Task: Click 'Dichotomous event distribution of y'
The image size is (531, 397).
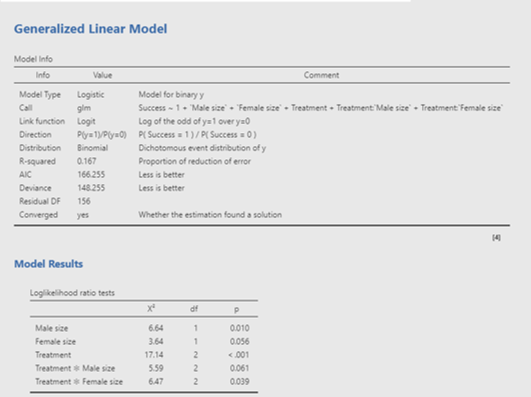Action: point(202,148)
